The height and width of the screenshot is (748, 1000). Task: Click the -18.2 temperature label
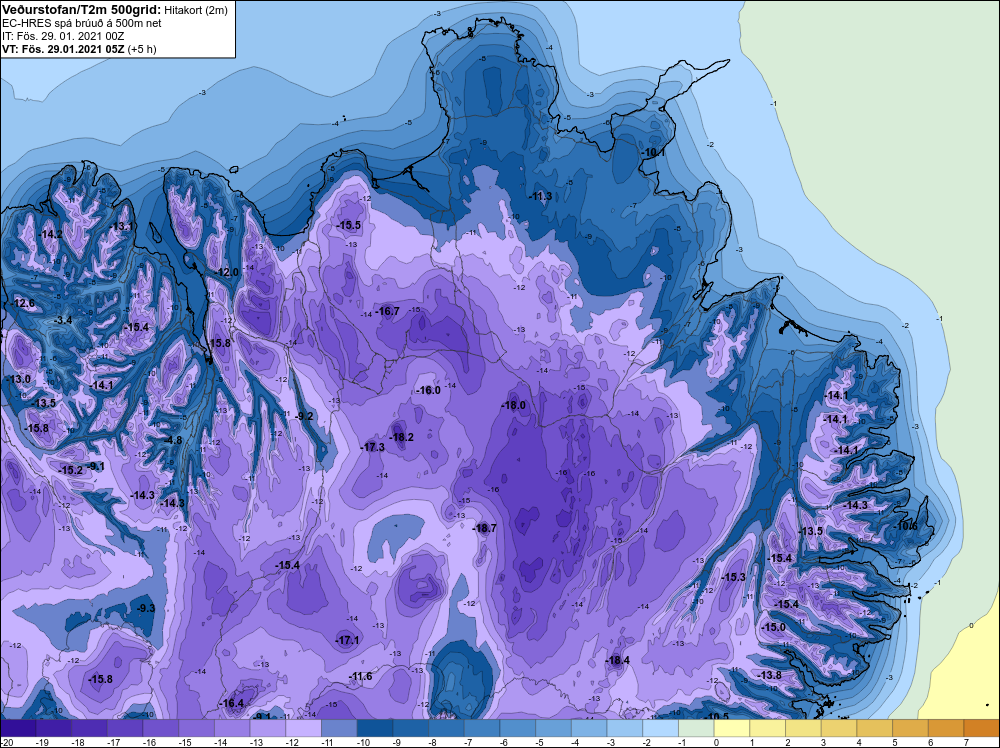click(x=401, y=437)
